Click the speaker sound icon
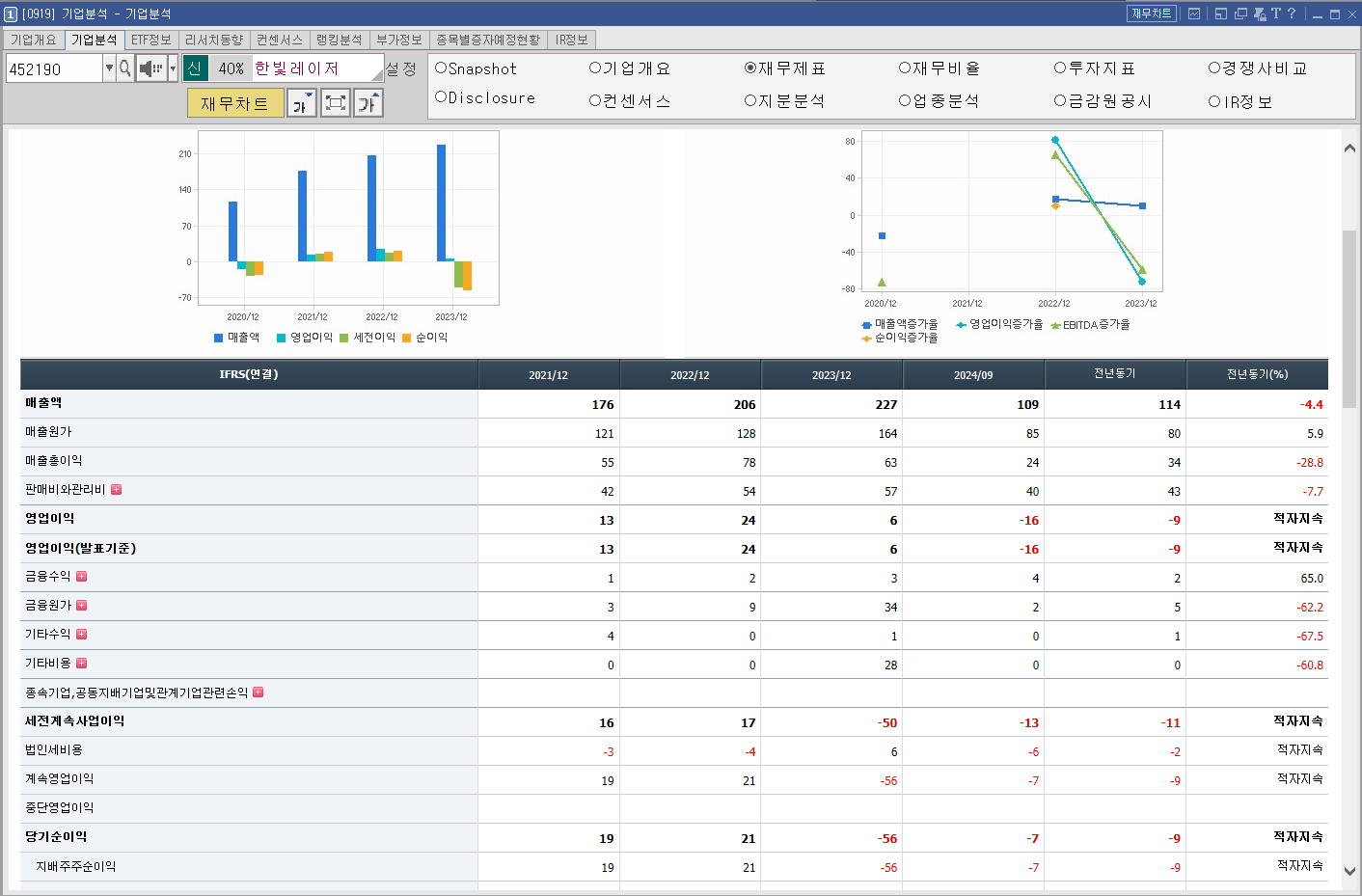The height and width of the screenshot is (896, 1362). [151, 68]
